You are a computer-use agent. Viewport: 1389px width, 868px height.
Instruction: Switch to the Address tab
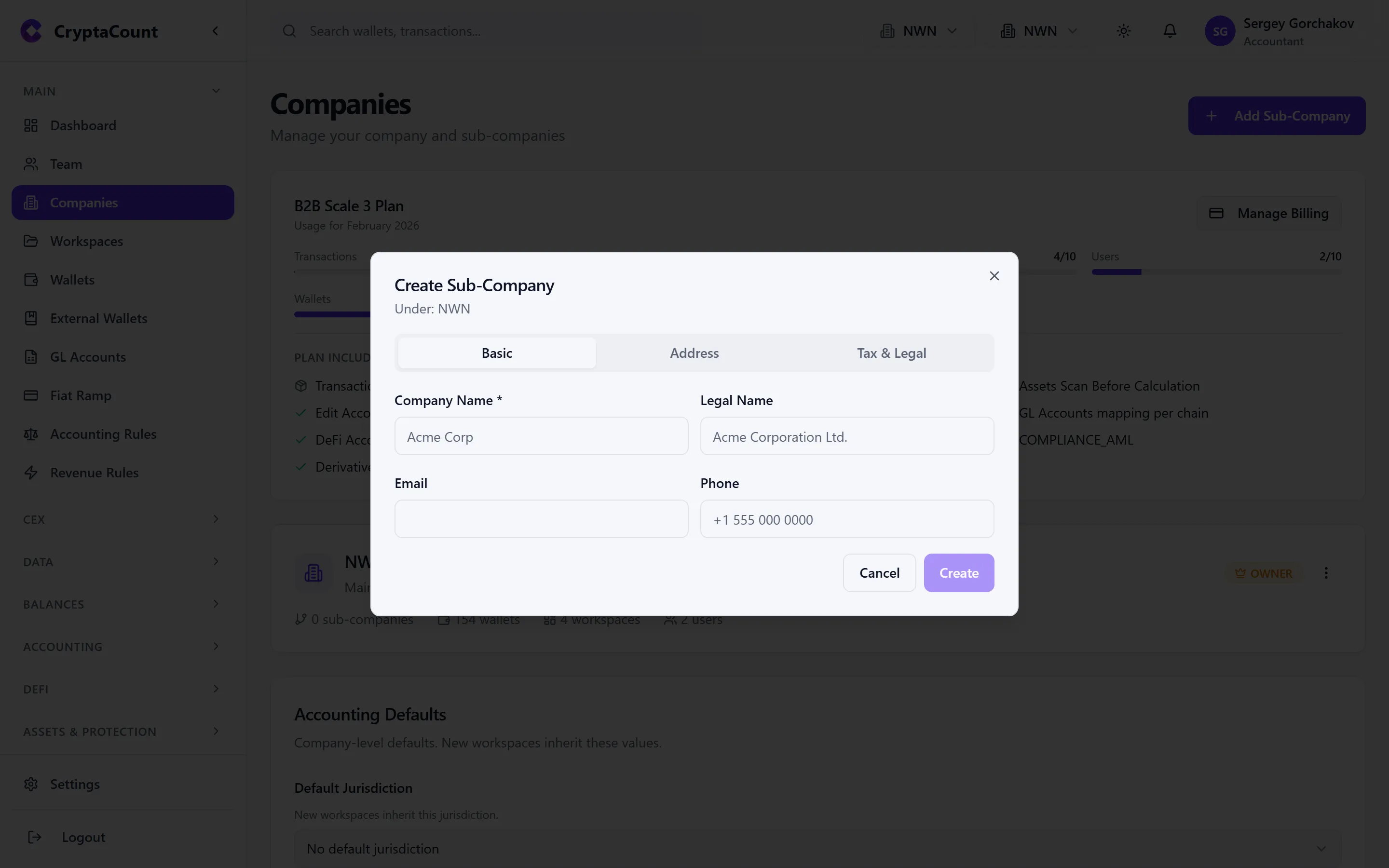[x=694, y=353]
